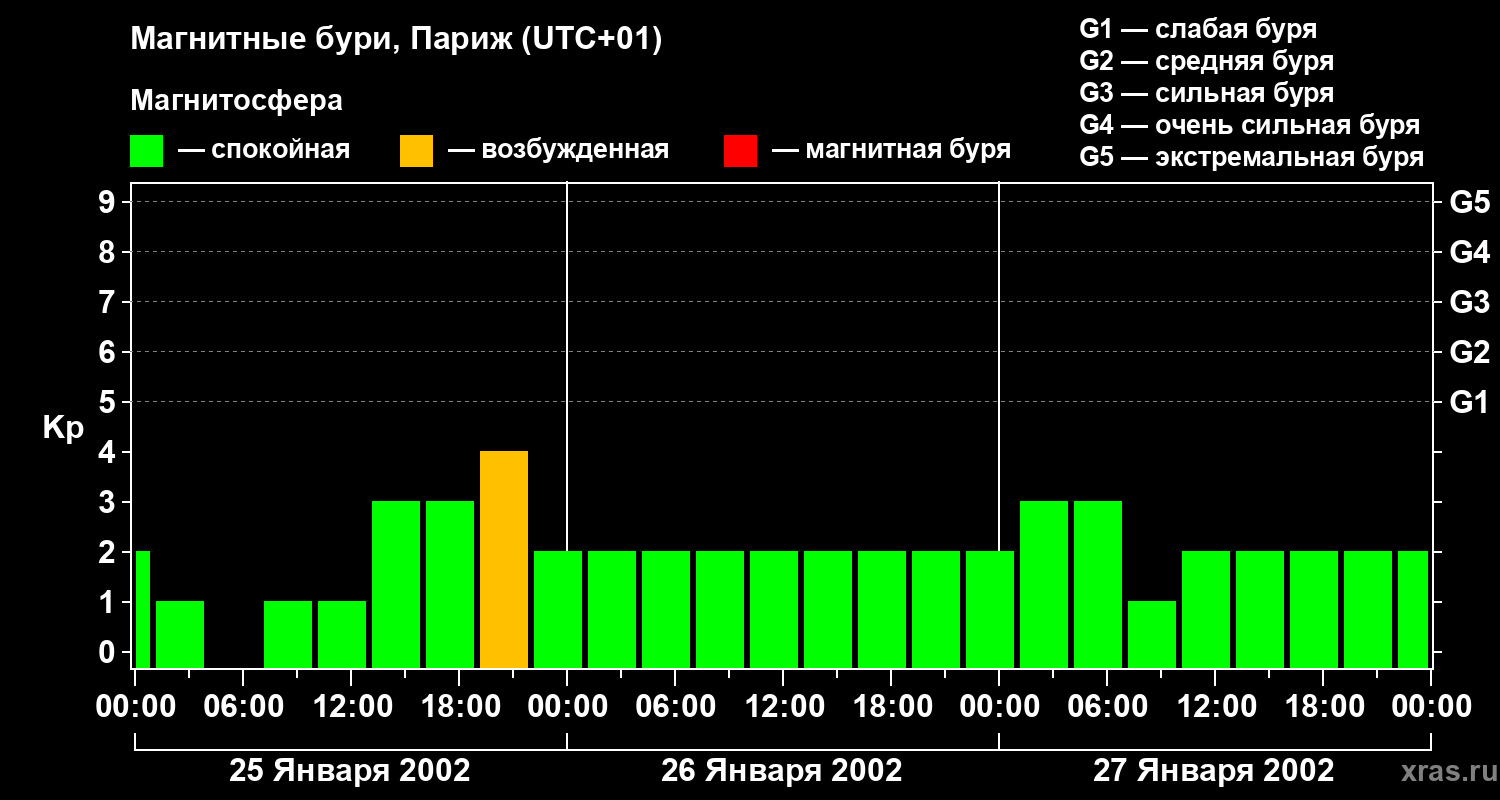Click the G4 label on the right axis

1469,252
